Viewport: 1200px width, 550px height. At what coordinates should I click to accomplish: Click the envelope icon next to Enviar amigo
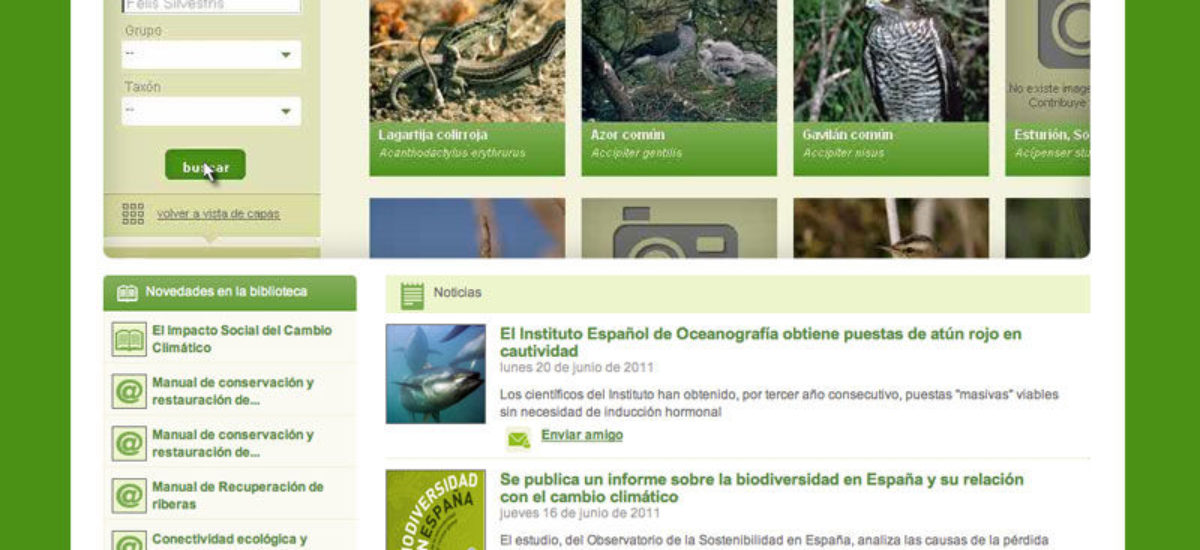(518, 439)
